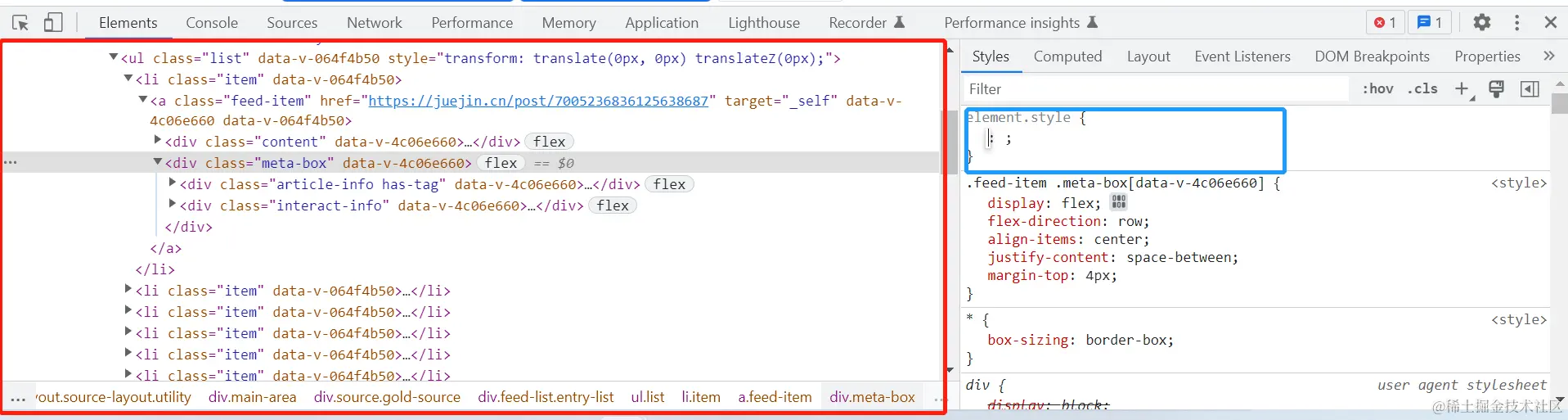The image size is (1568, 420).
Task: Select div.meta-box in the breadcrumb
Action: (872, 397)
